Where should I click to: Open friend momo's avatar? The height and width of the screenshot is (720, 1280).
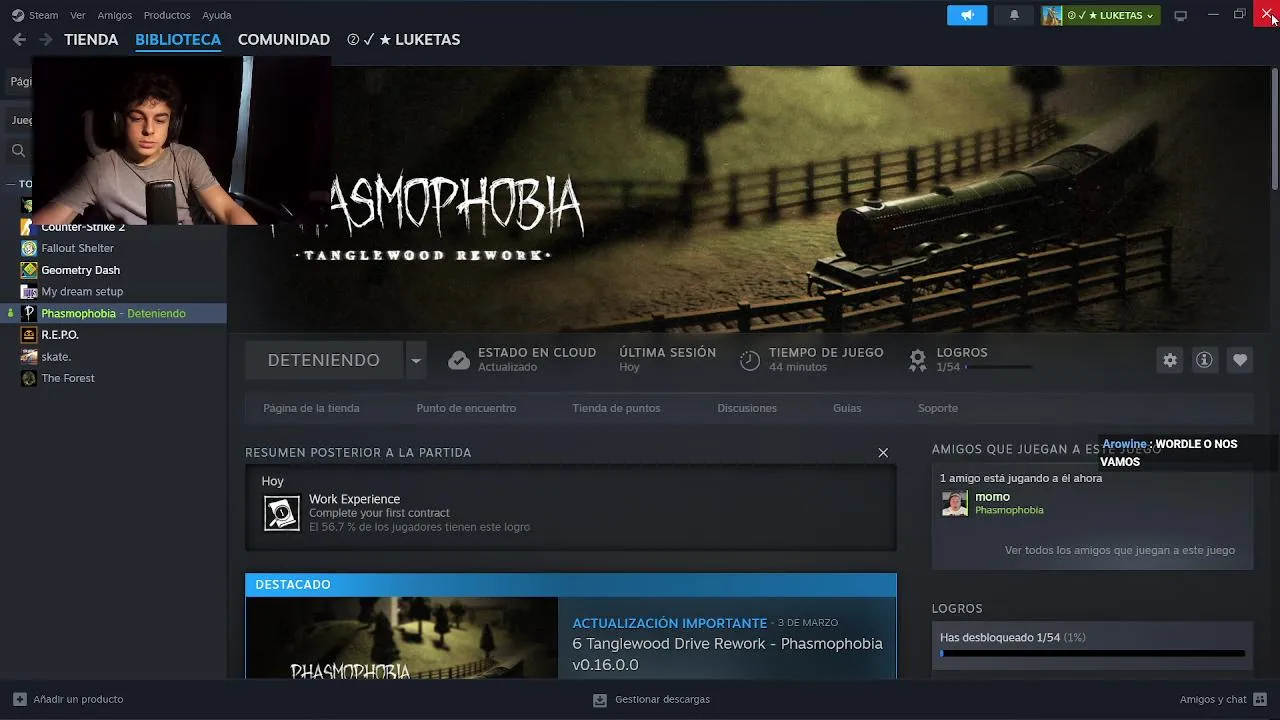pyautogui.click(x=955, y=503)
